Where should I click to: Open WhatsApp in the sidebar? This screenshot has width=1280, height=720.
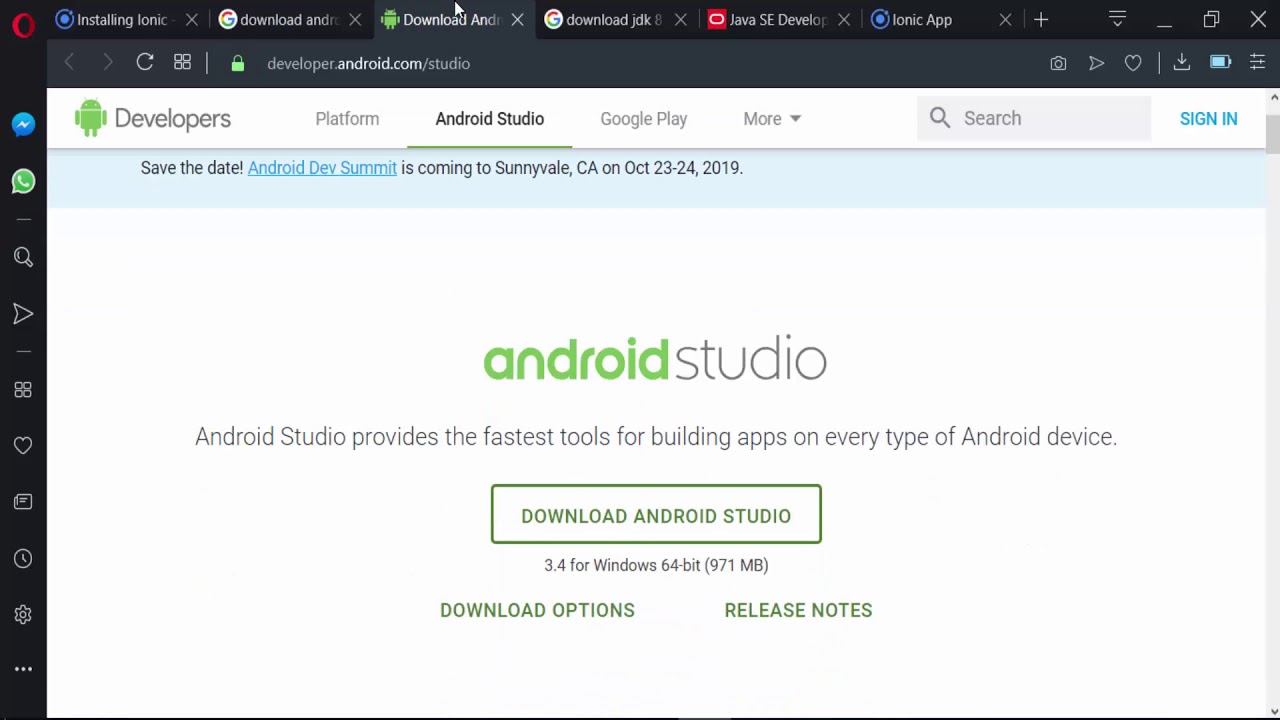23,181
